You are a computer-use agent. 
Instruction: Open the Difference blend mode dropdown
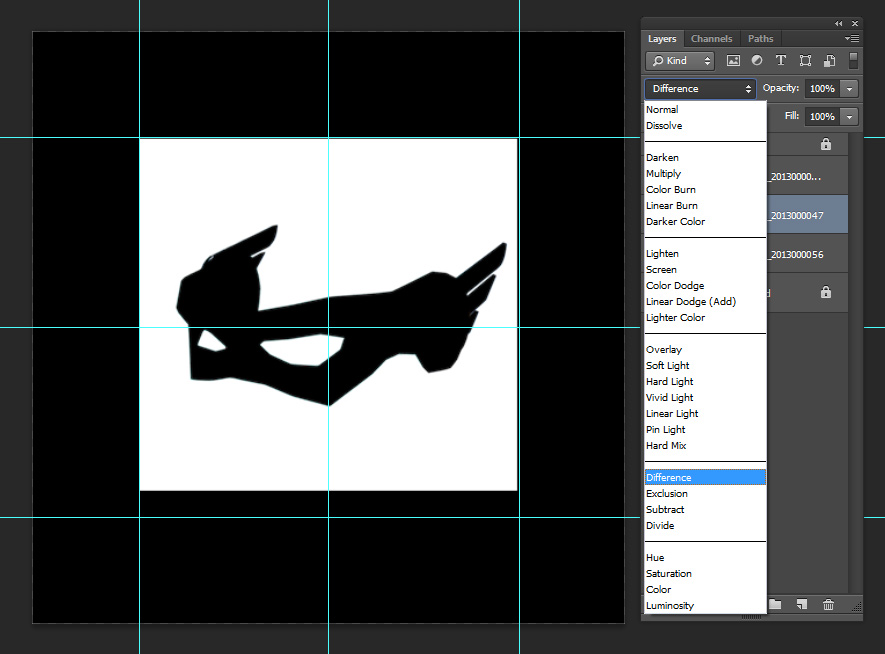700,89
